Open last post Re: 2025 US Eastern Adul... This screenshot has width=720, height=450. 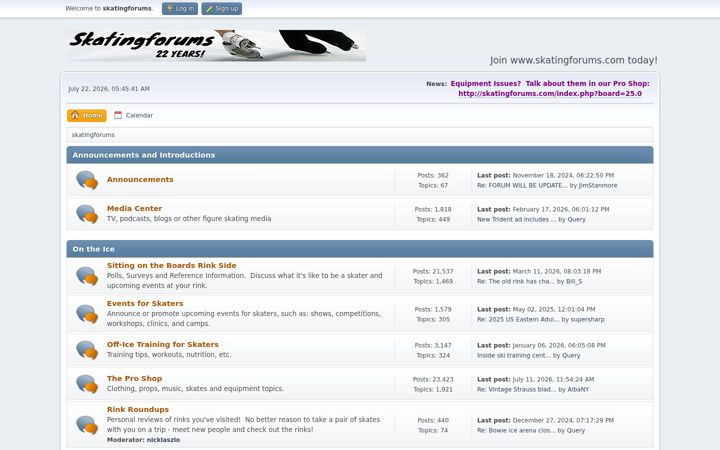[518, 319]
